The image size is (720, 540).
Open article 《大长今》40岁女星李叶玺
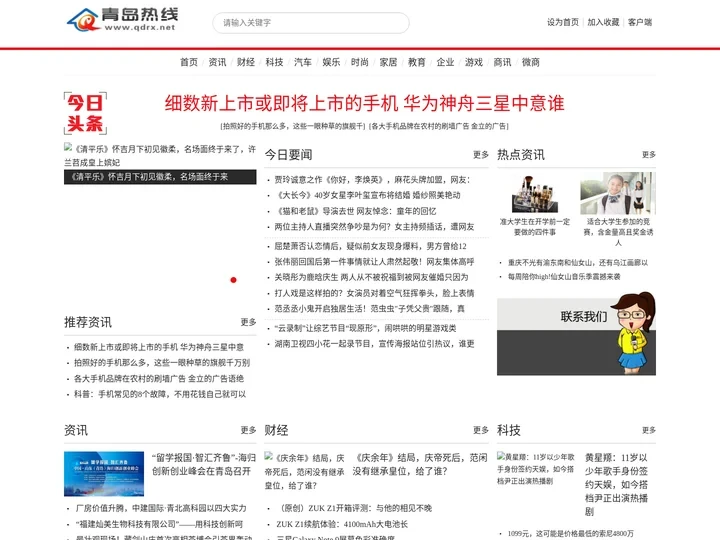(x=367, y=195)
